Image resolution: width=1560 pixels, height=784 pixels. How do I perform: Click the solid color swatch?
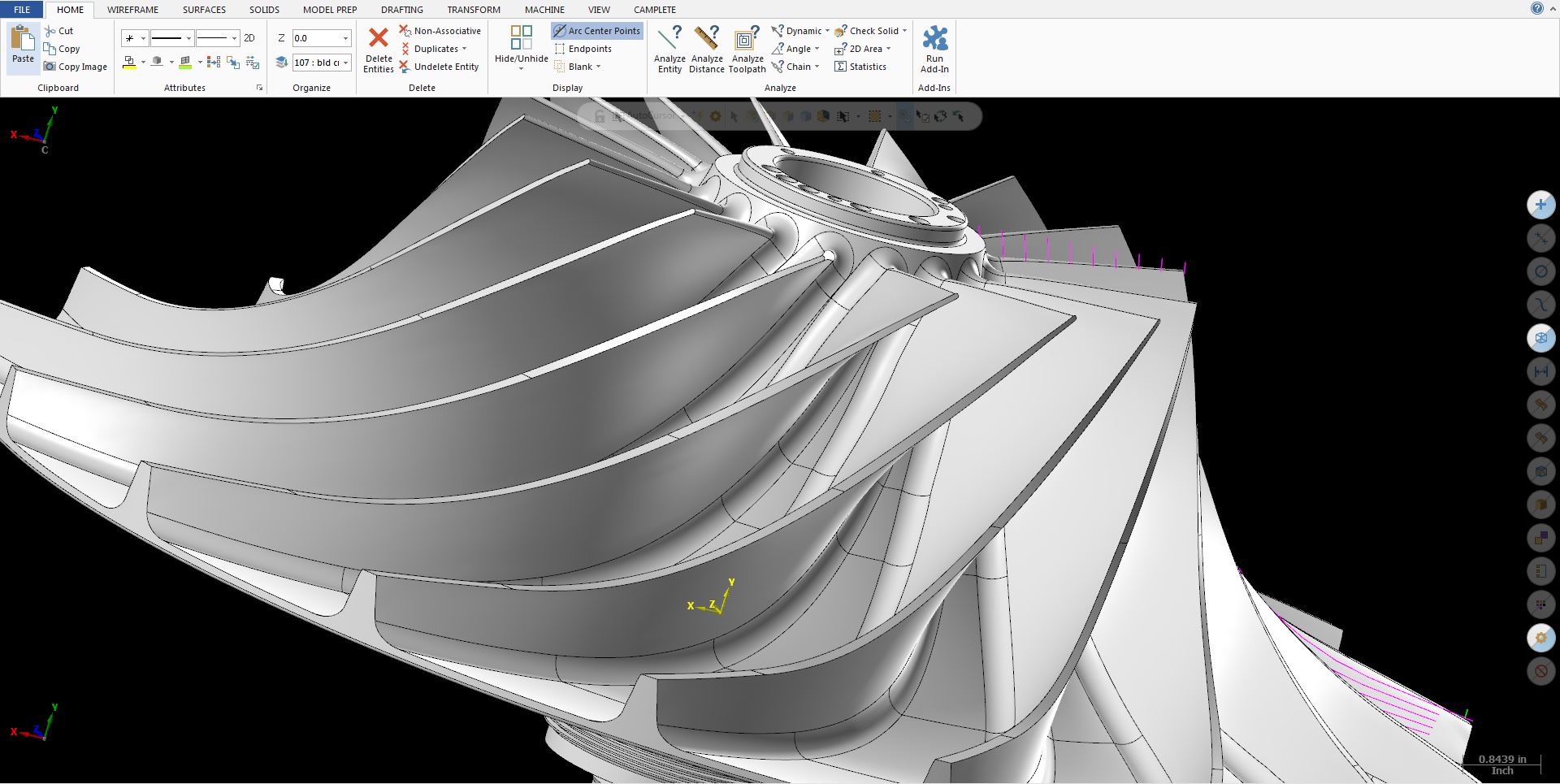pyautogui.click(x=158, y=63)
